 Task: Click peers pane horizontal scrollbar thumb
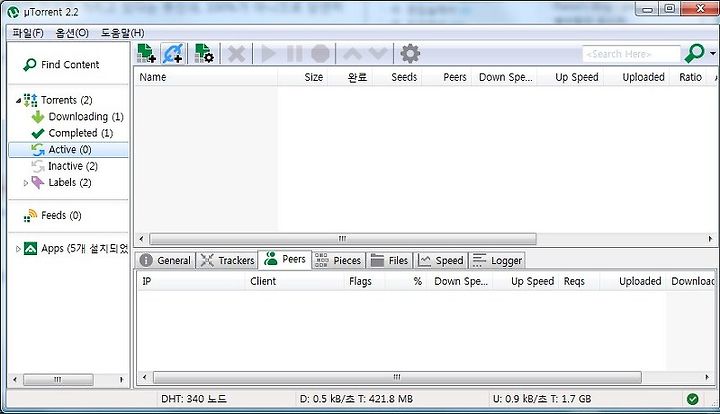pyautogui.click(x=397, y=377)
